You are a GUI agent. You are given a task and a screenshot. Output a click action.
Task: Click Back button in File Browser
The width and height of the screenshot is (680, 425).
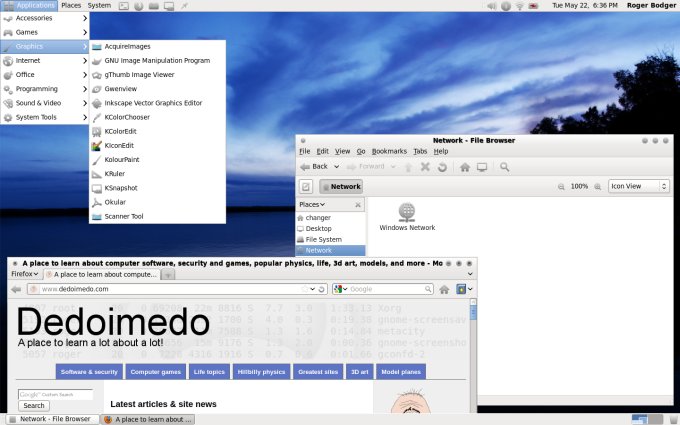pyautogui.click(x=314, y=167)
